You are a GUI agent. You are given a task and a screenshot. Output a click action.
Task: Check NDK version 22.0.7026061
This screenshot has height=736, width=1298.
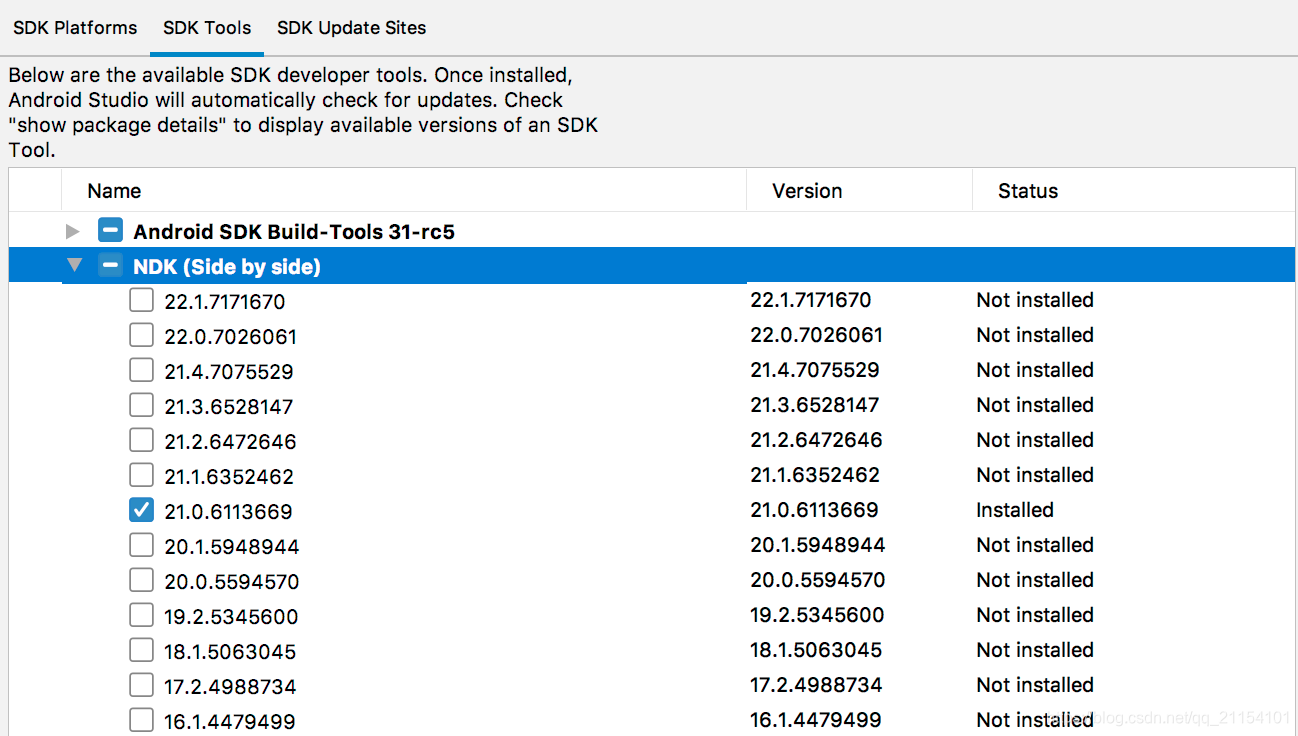coord(139,334)
